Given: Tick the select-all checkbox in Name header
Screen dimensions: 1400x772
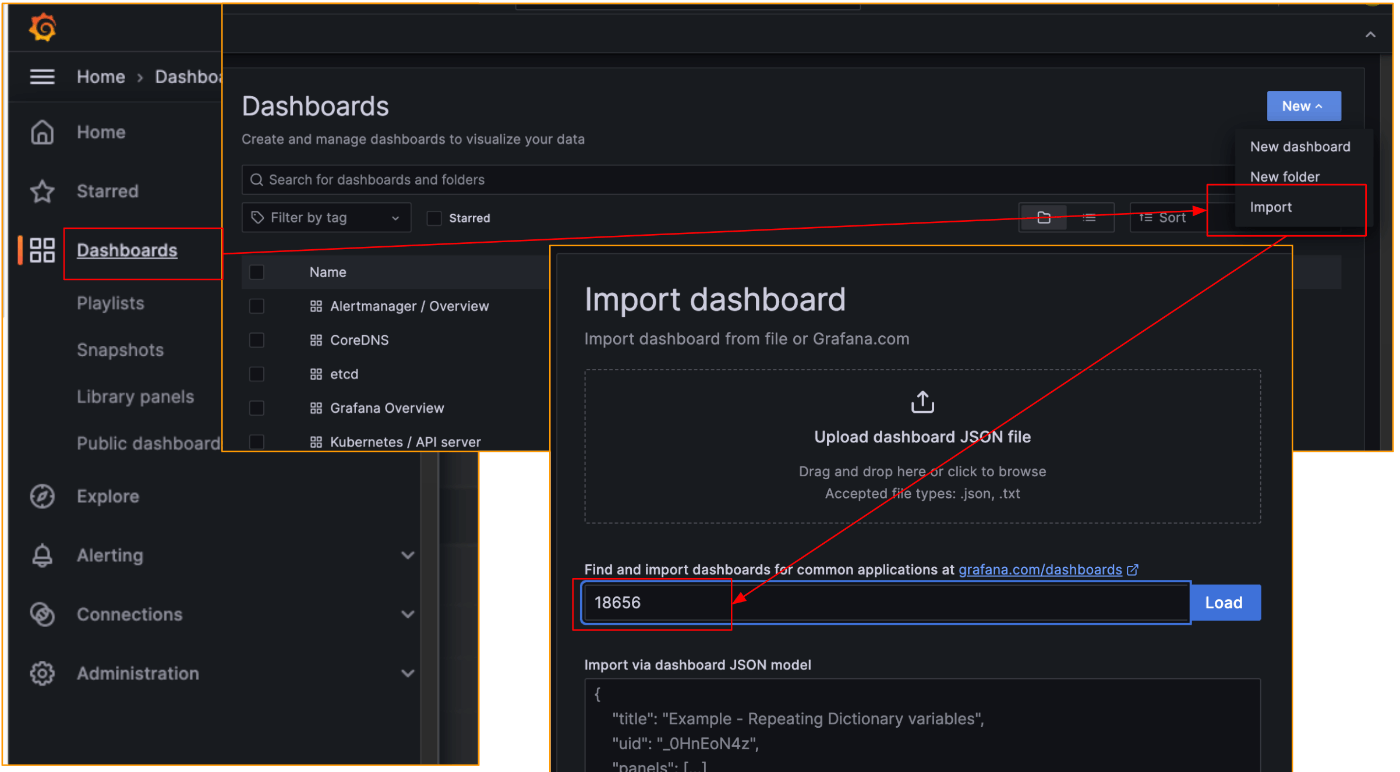Looking at the screenshot, I should 257,272.
